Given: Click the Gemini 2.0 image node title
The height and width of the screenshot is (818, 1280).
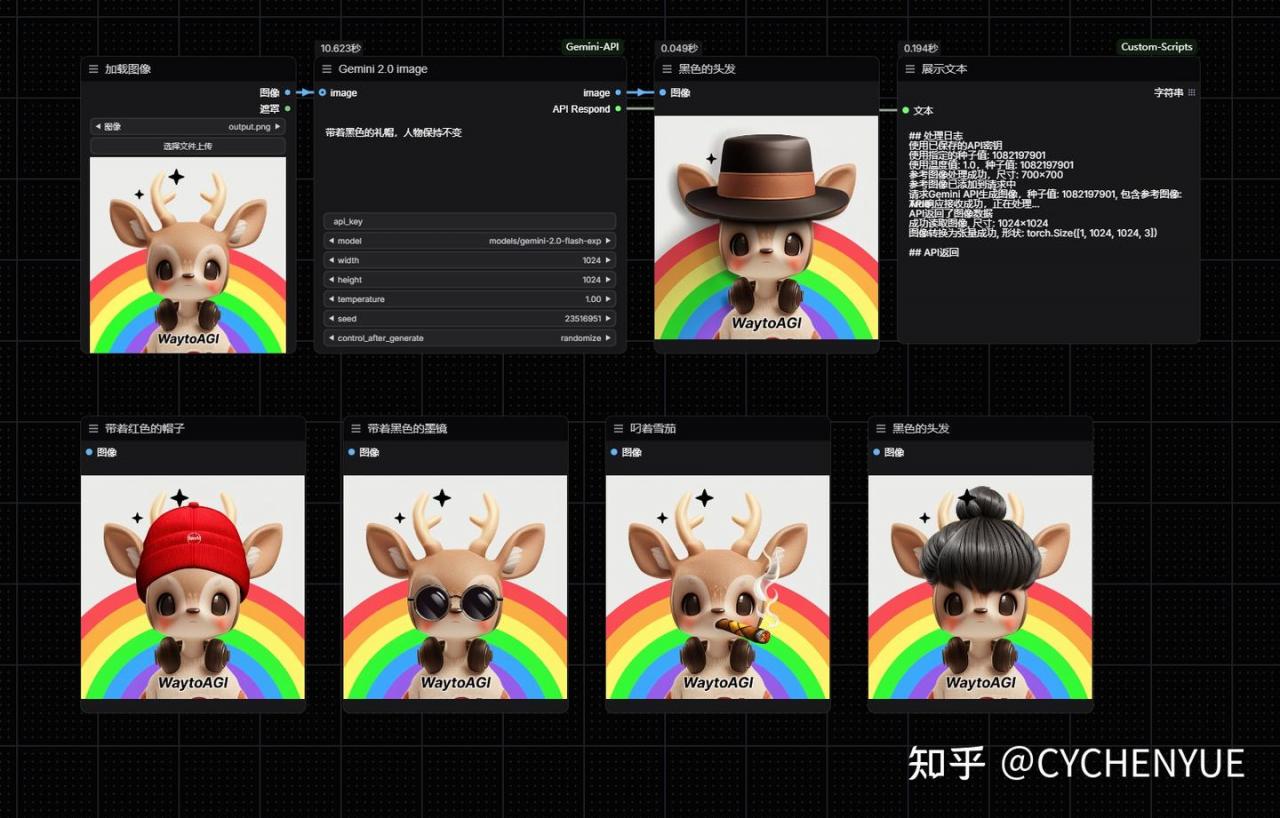Looking at the screenshot, I should tap(383, 69).
